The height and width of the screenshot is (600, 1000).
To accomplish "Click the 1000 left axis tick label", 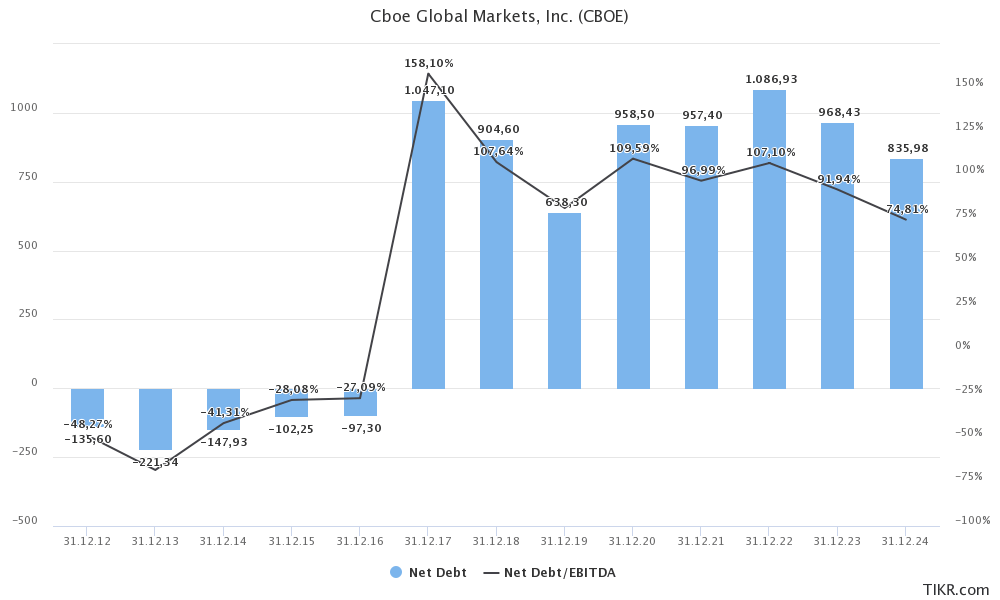I will point(24,108).
